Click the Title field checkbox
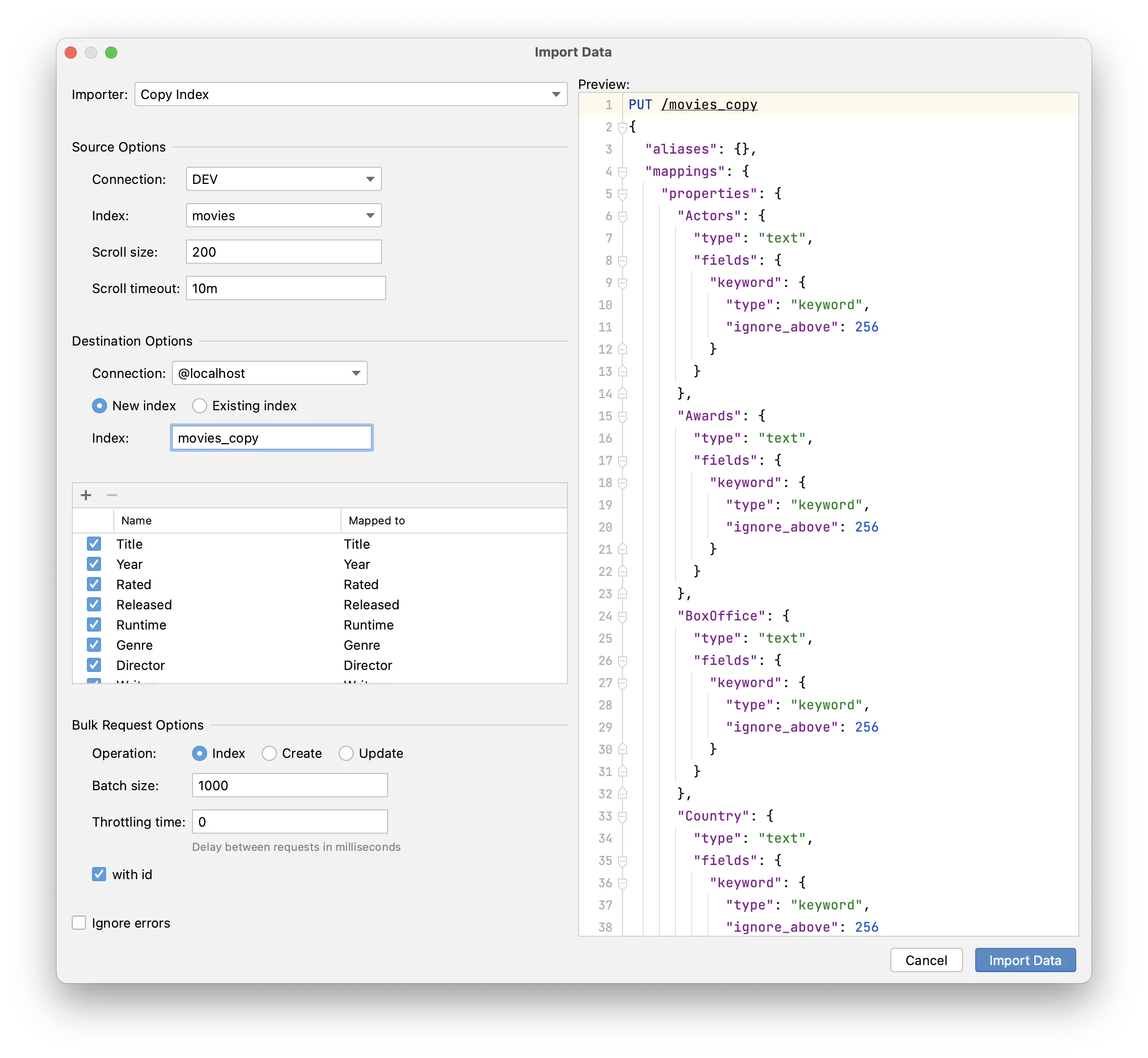 point(93,545)
